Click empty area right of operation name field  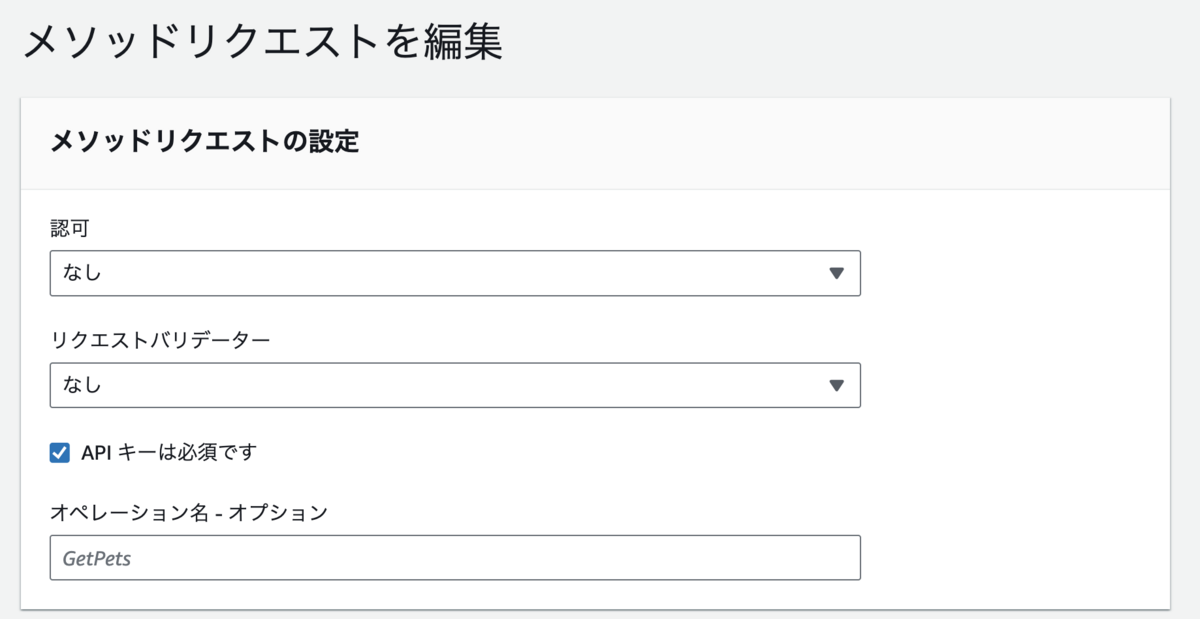(1010, 558)
